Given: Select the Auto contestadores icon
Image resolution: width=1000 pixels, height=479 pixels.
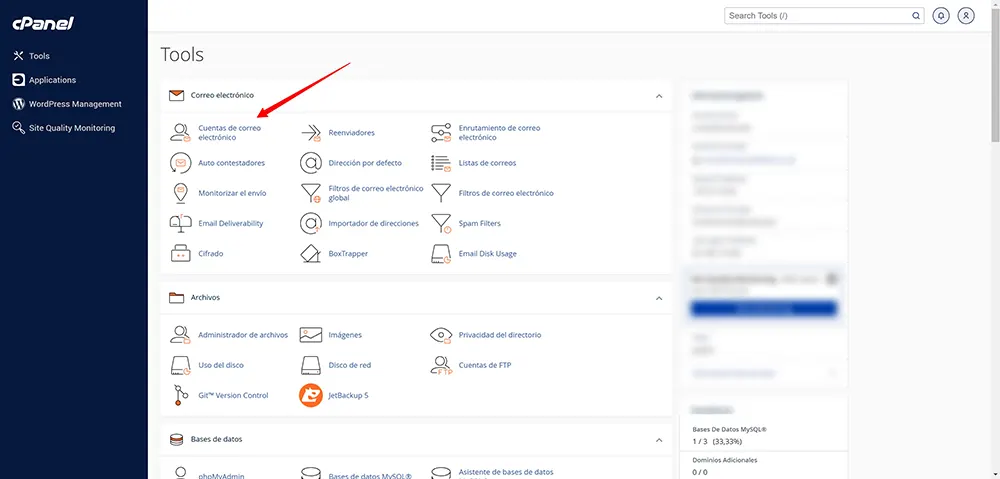Looking at the screenshot, I should click(180, 162).
